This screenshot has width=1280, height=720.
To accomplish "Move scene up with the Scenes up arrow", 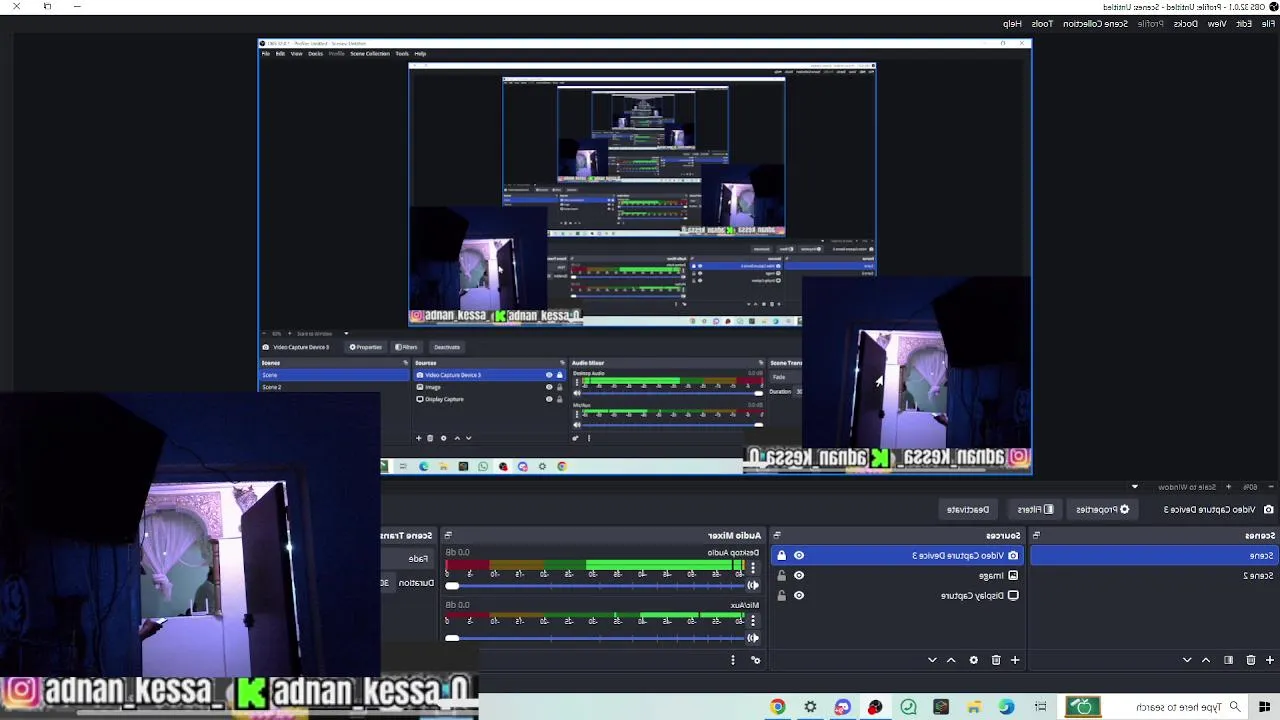I will click(1206, 660).
